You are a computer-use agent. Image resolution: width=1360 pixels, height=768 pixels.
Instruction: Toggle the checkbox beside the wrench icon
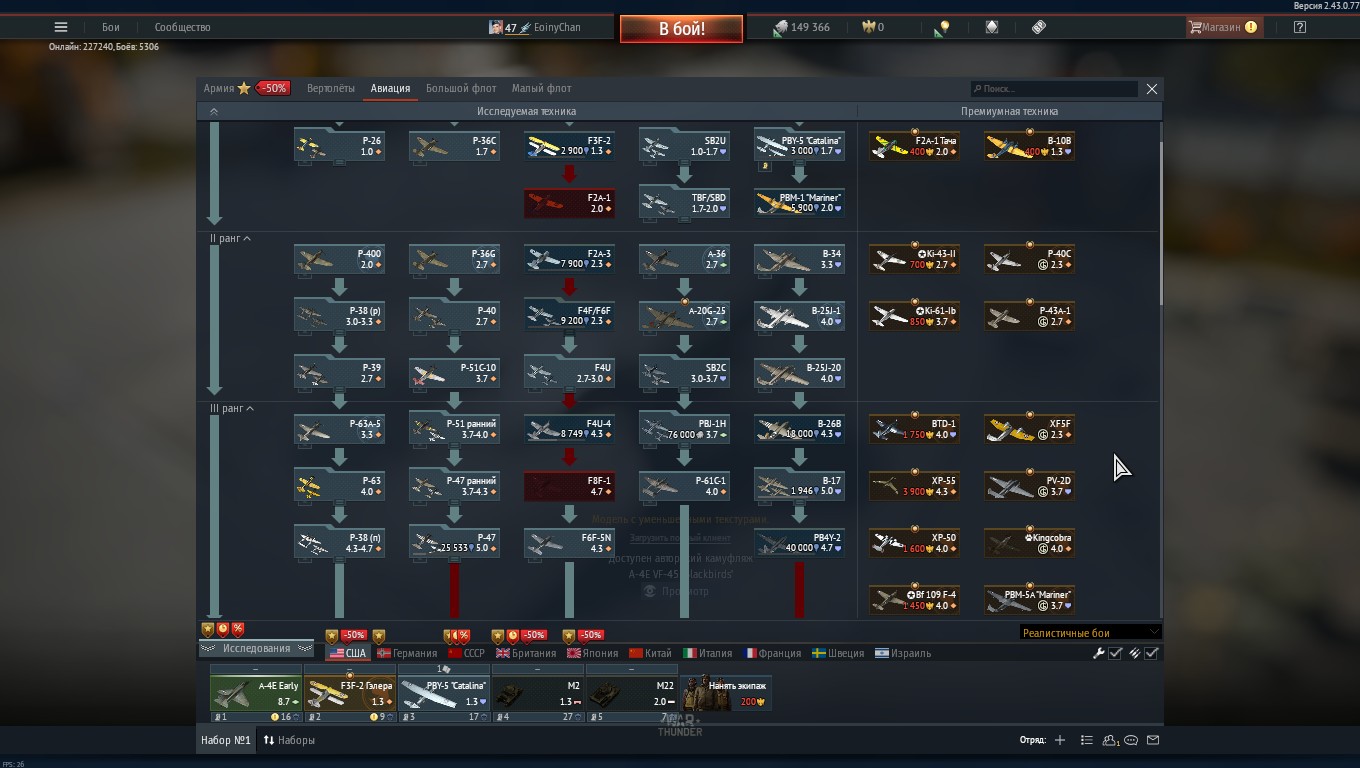1116,653
